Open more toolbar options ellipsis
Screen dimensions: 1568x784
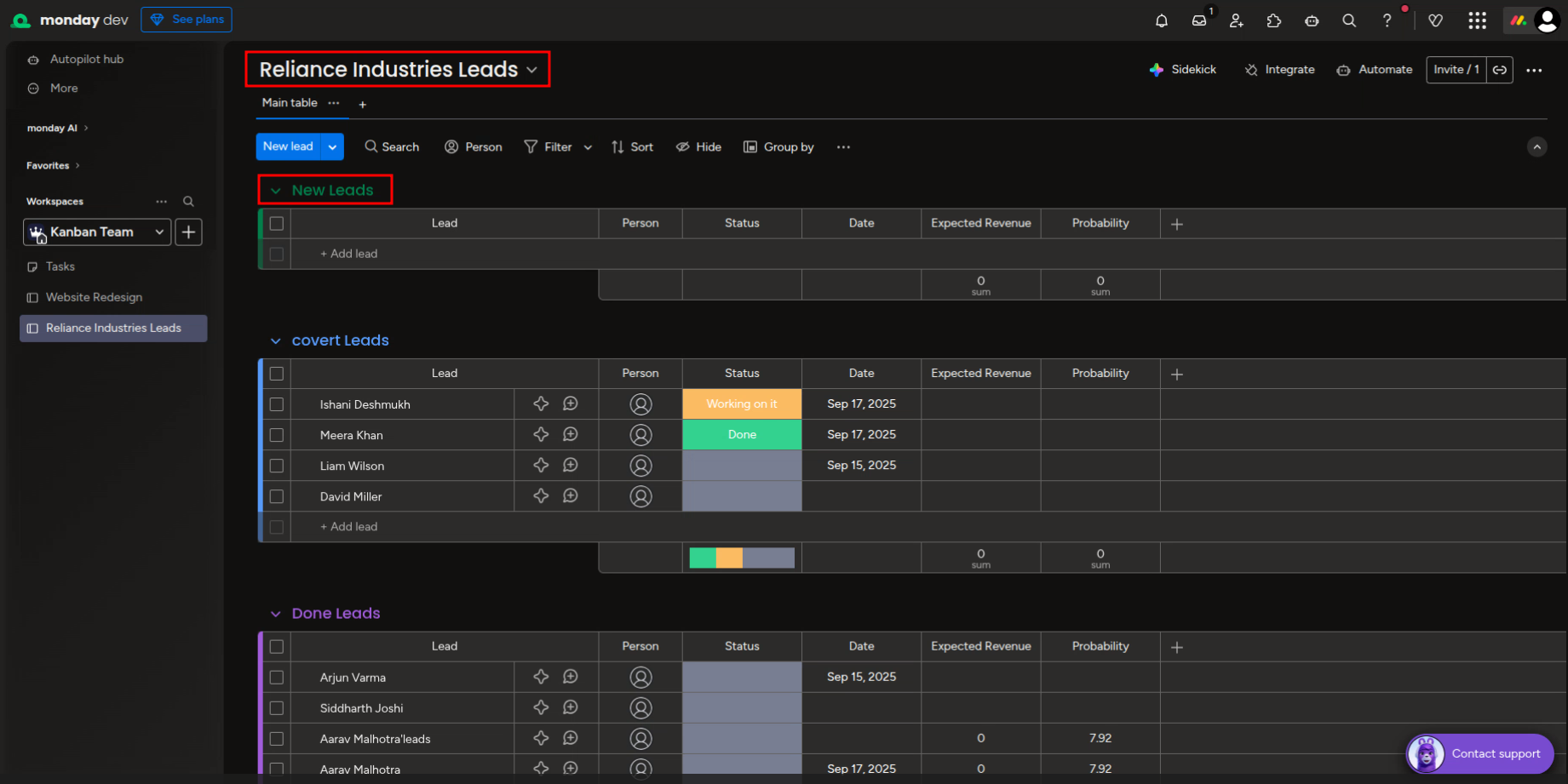pyautogui.click(x=843, y=147)
